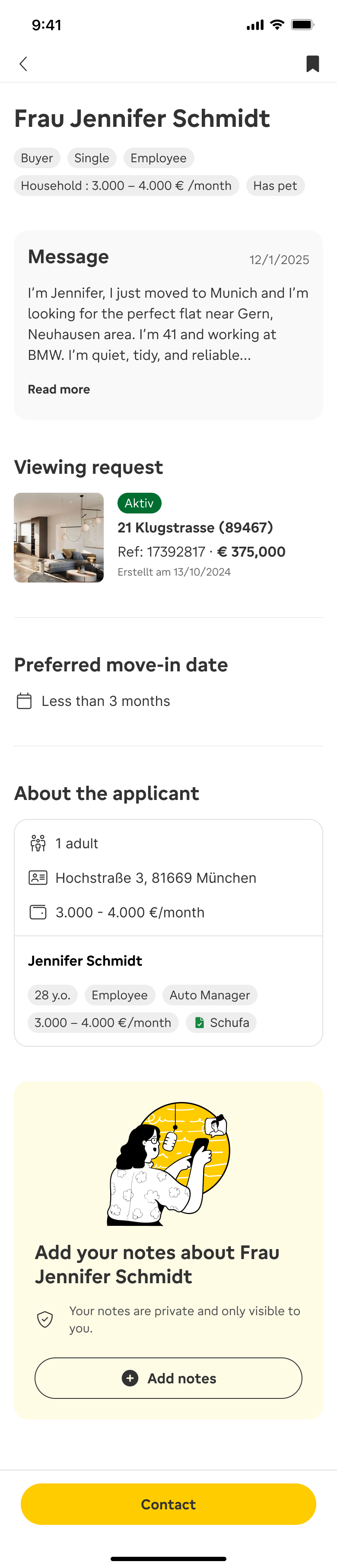This screenshot has height=1568, width=337.
Task: Click the privacy shield icon
Action: tap(45, 1319)
